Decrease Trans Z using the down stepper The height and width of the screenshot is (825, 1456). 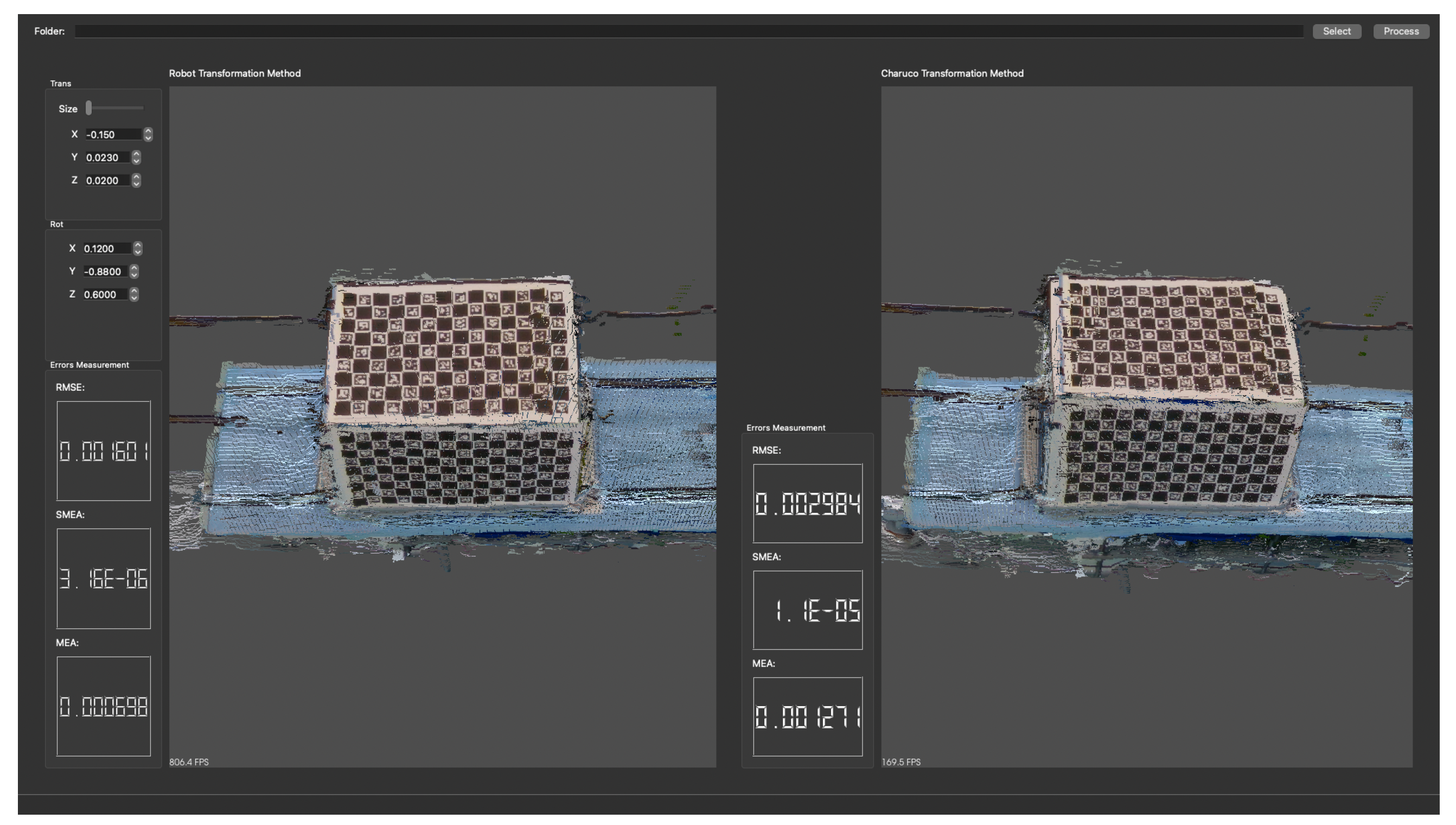coord(136,183)
